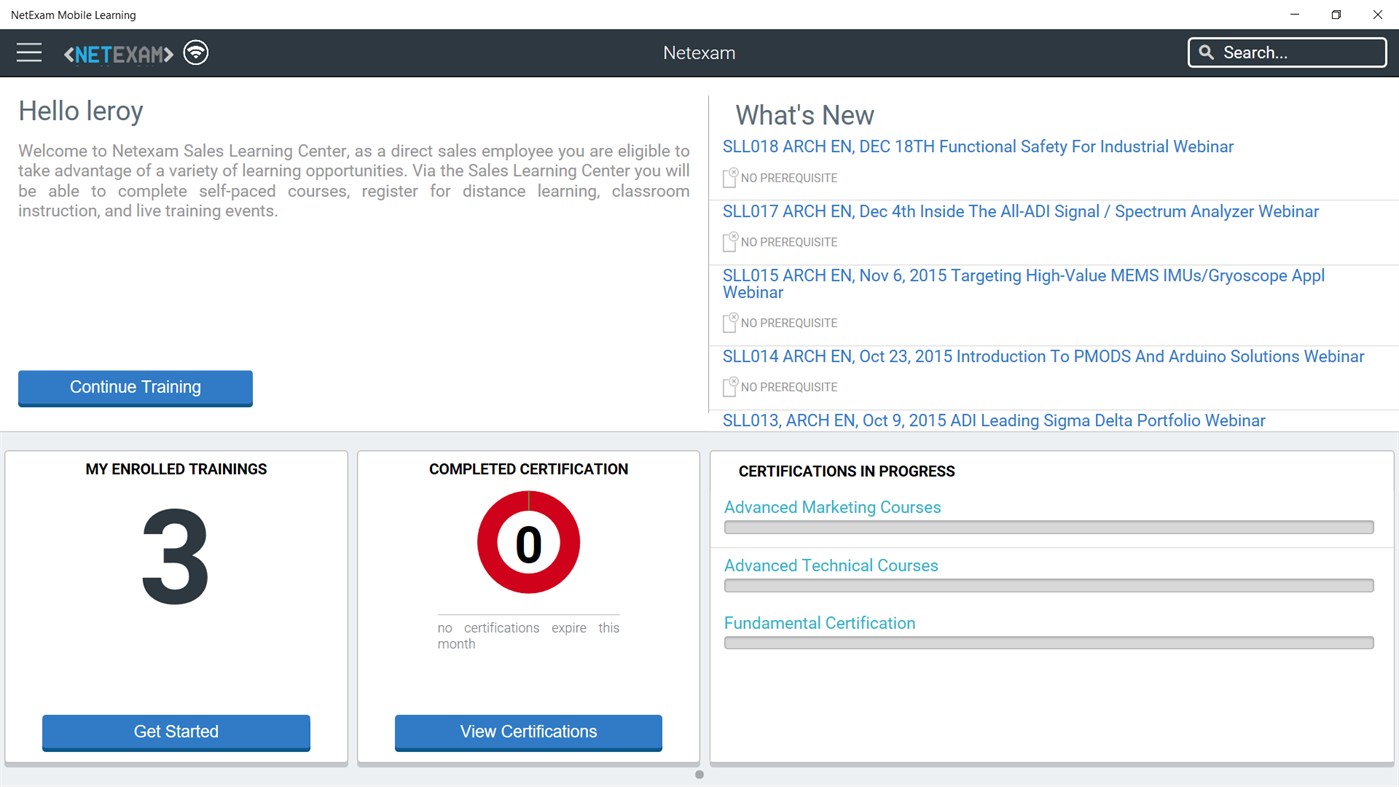Open SLL015 MEMS IMUs/Gyroscope Appl Webinar
Viewport: 1399px width, 787px height.
coord(1023,284)
